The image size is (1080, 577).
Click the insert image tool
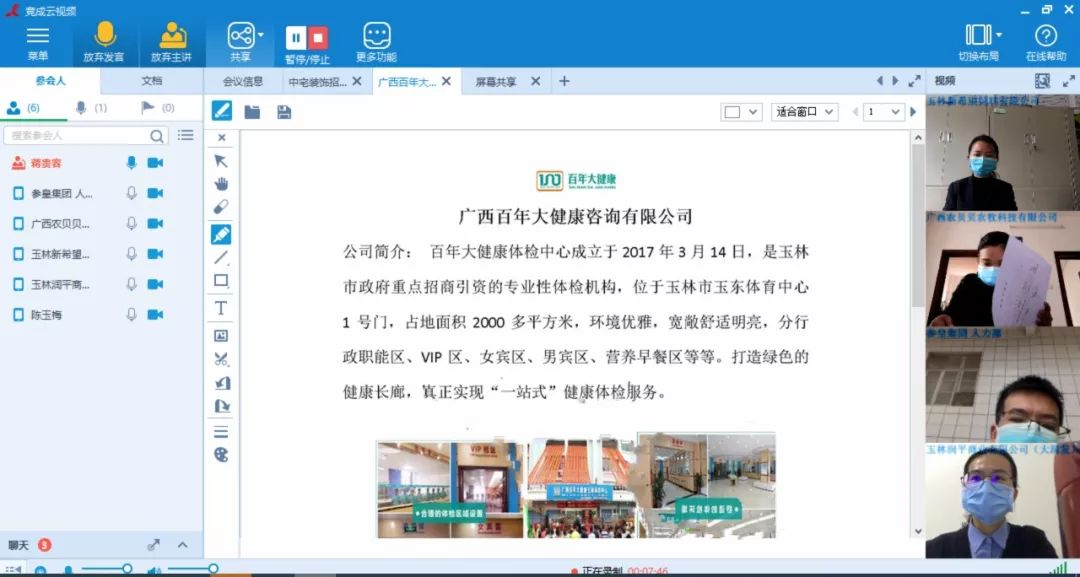point(221,336)
